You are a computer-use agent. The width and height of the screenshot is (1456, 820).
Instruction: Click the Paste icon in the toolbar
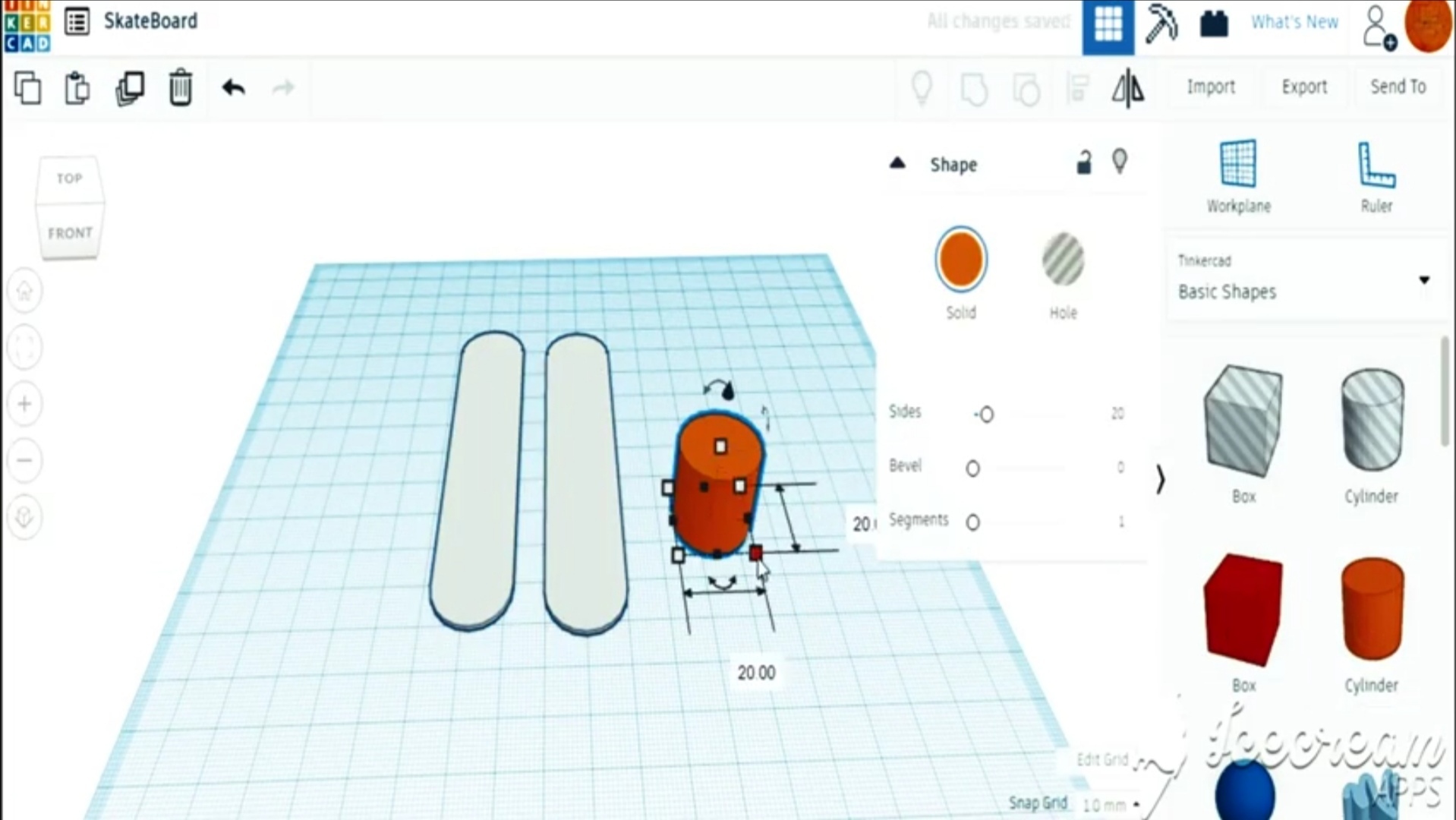click(76, 87)
